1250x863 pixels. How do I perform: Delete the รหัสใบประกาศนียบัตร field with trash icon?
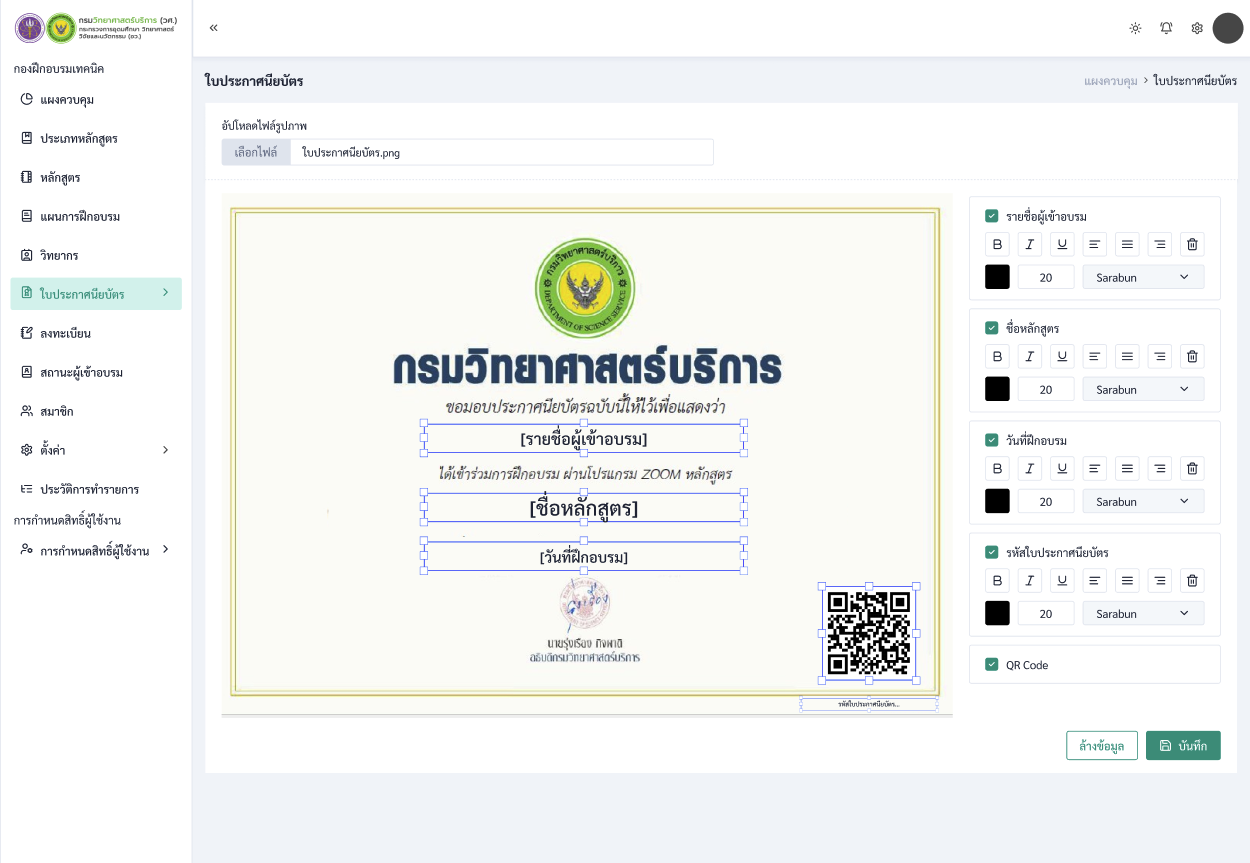1191,580
